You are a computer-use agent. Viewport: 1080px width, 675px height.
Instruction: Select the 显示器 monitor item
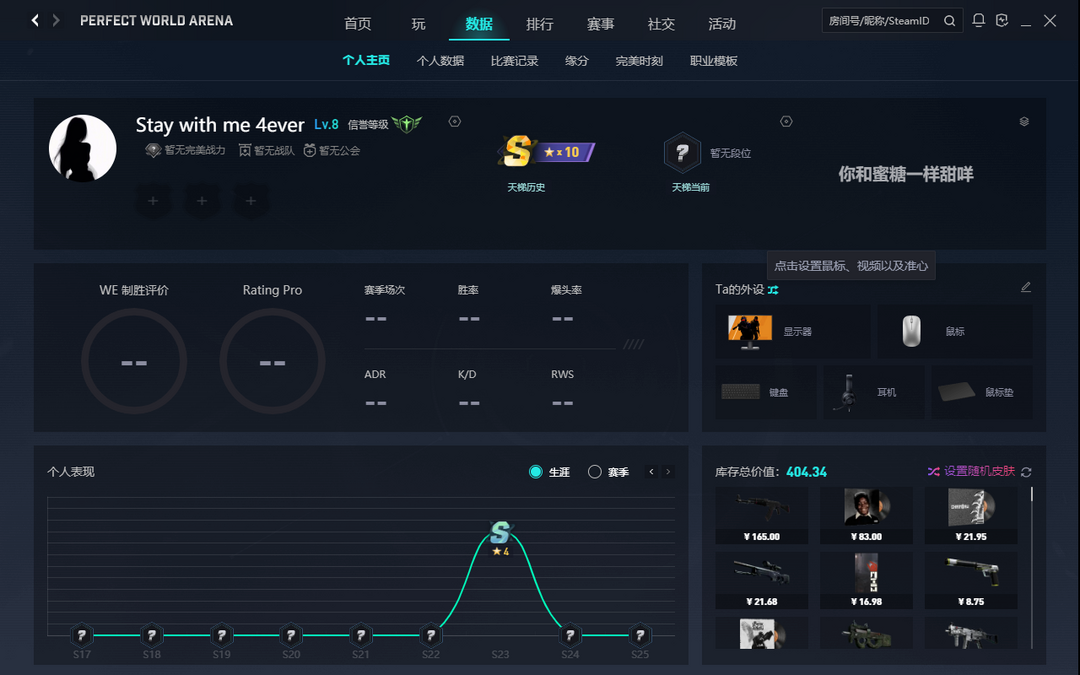pyautogui.click(x=792, y=331)
